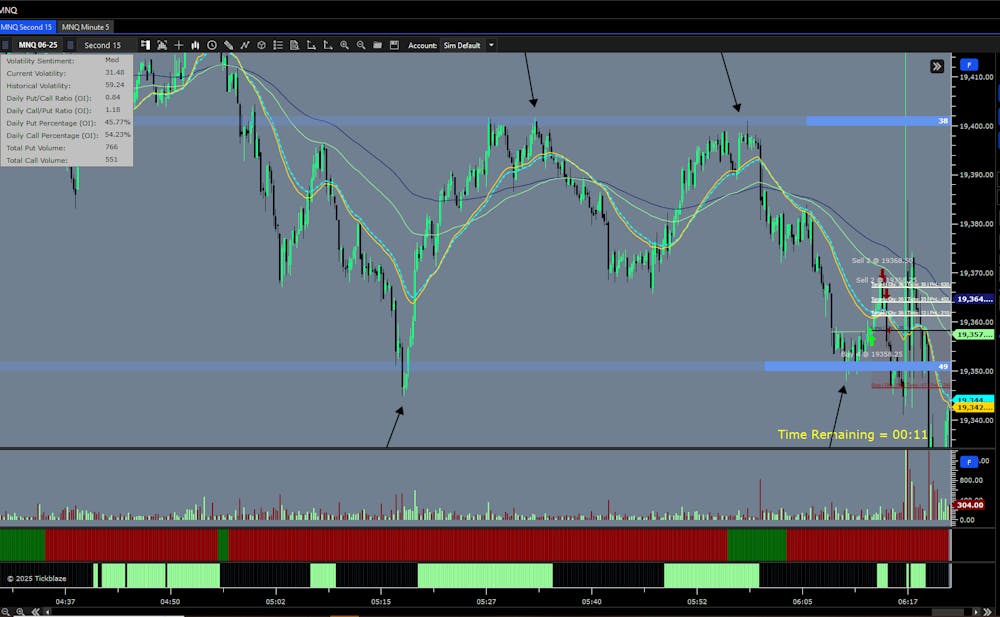Save the chart layout using the disk icon

point(394,45)
